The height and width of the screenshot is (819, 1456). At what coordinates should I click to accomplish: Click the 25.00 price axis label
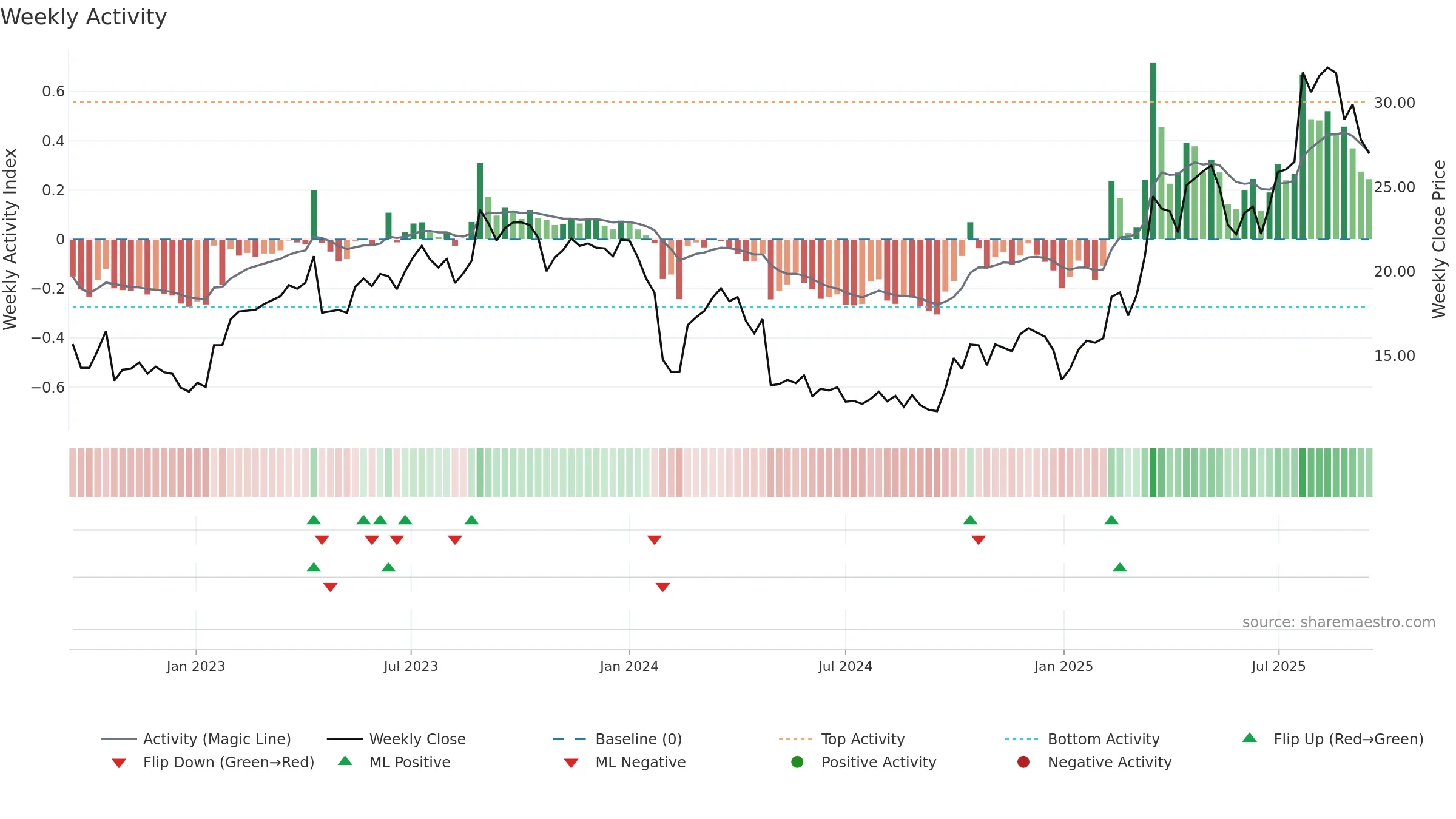1395,187
